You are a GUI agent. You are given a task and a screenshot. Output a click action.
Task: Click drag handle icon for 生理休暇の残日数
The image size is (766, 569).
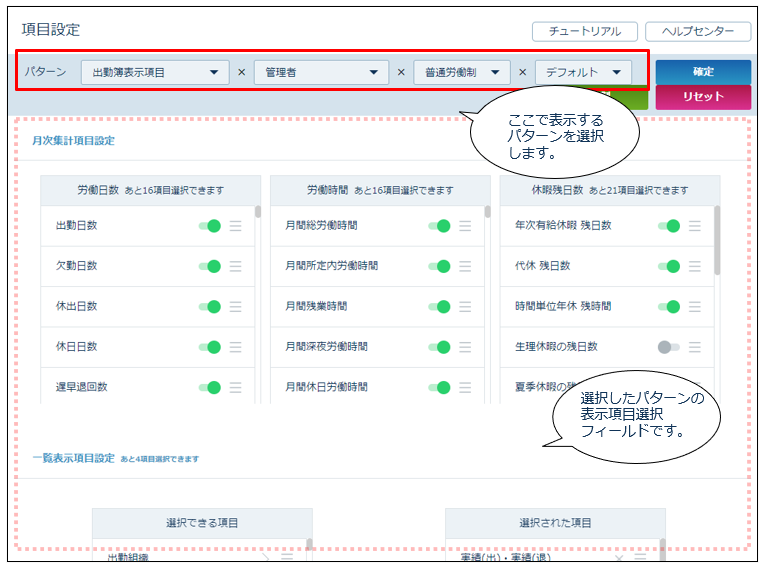pos(695,347)
